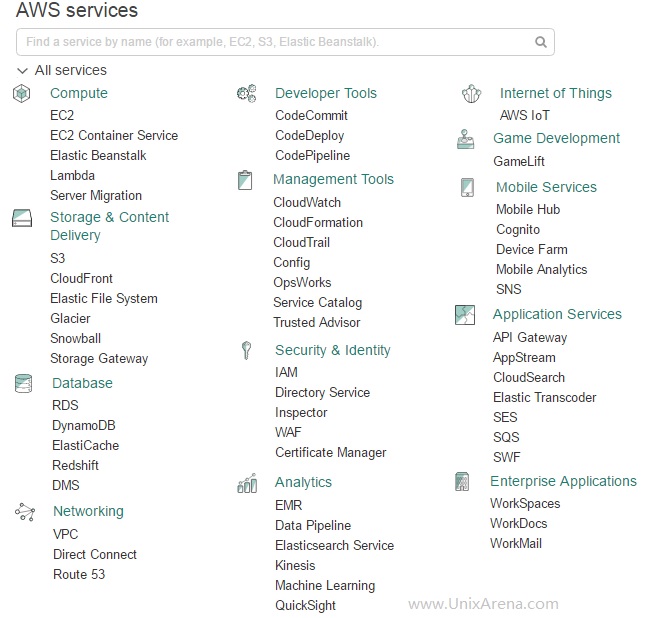Open the CodePipeline service

click(x=313, y=156)
